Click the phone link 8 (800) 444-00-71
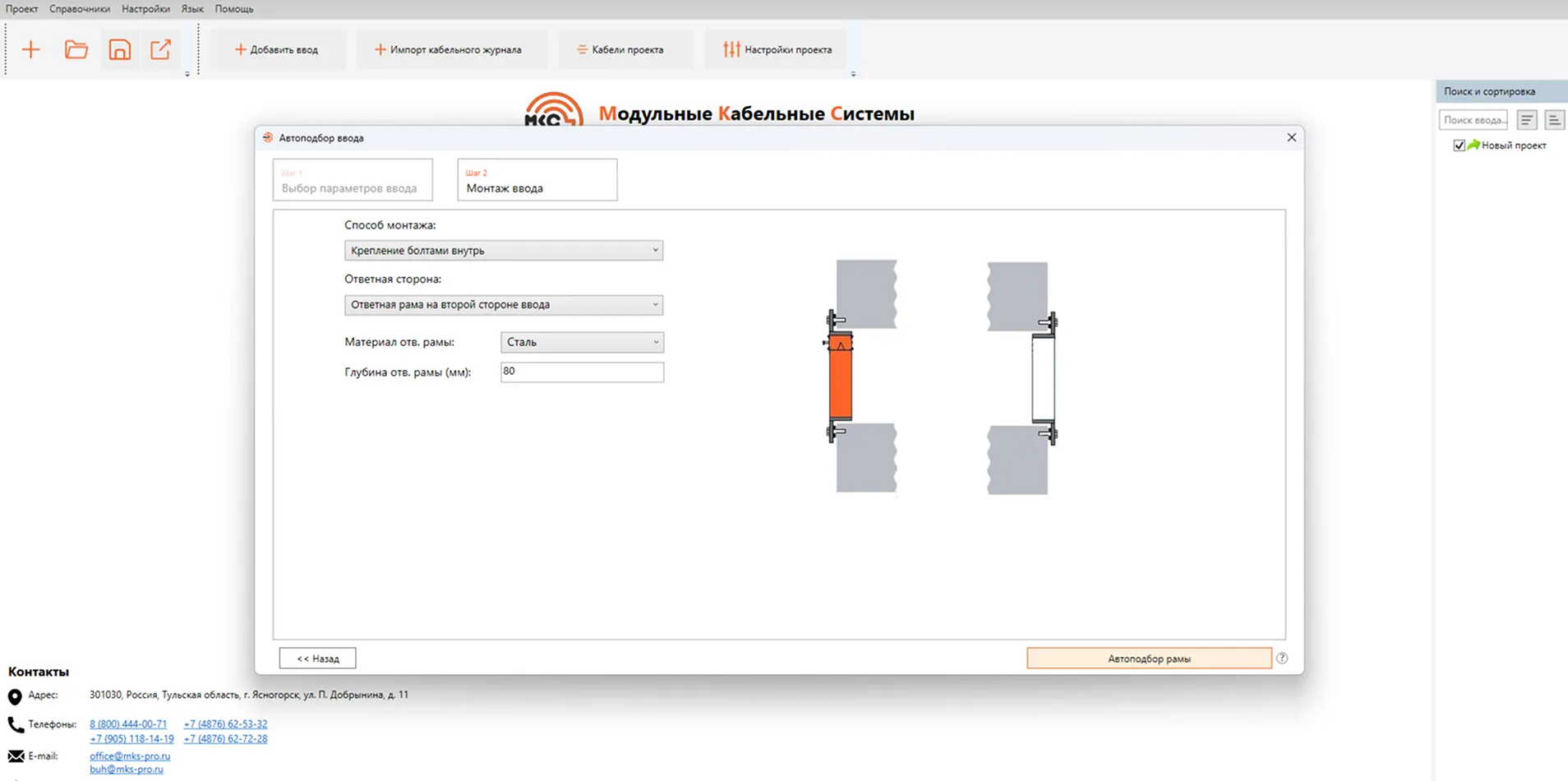 pos(128,724)
